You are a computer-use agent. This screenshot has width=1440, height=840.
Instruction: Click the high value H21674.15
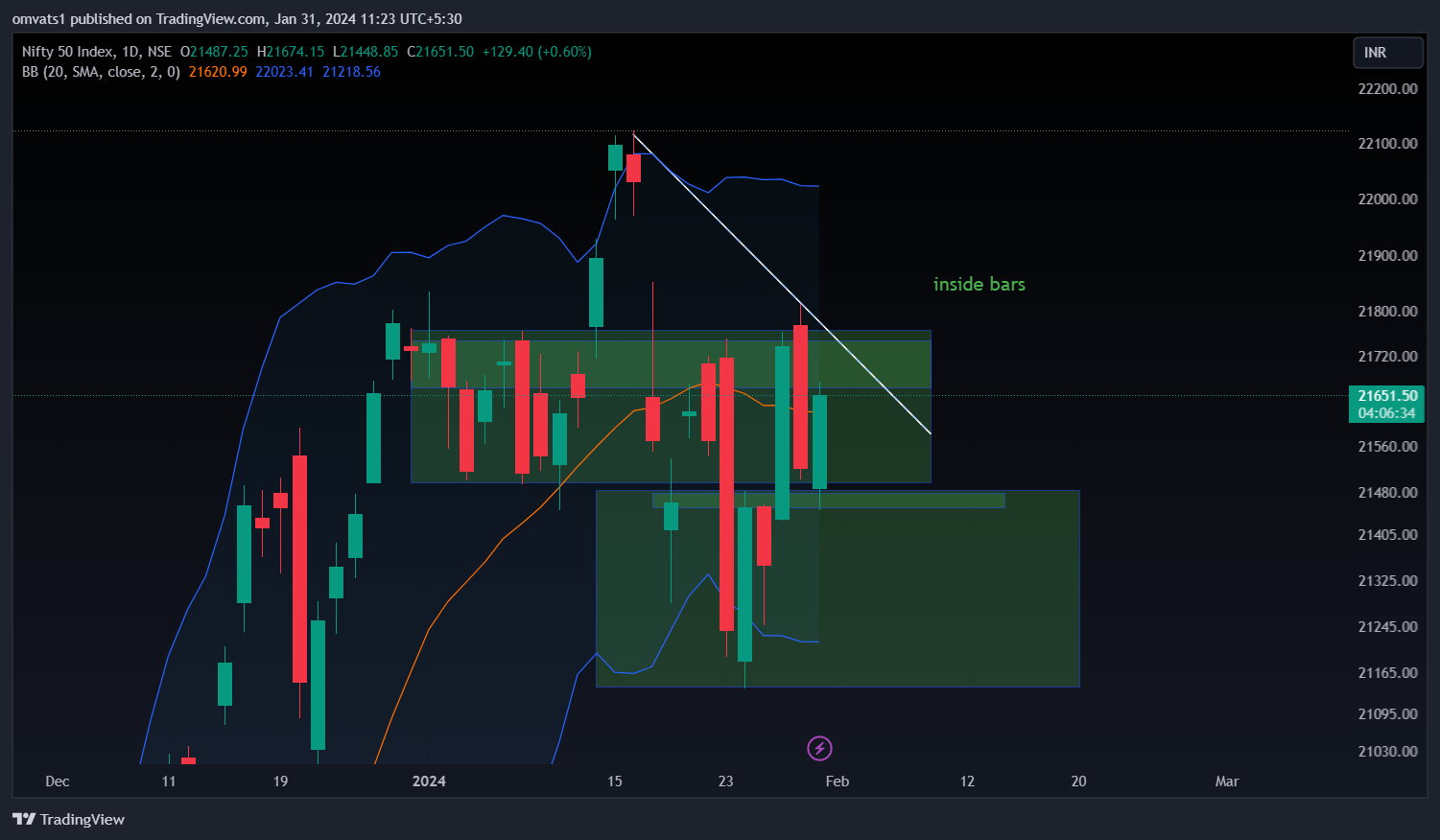(290, 52)
